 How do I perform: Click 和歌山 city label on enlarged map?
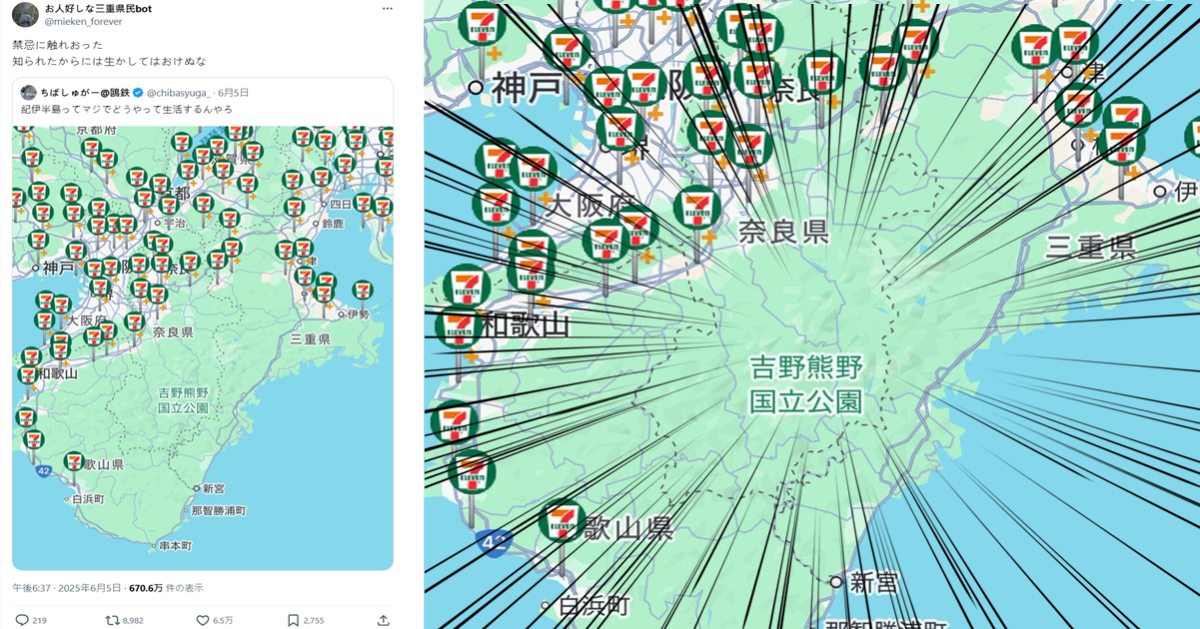click(x=525, y=325)
